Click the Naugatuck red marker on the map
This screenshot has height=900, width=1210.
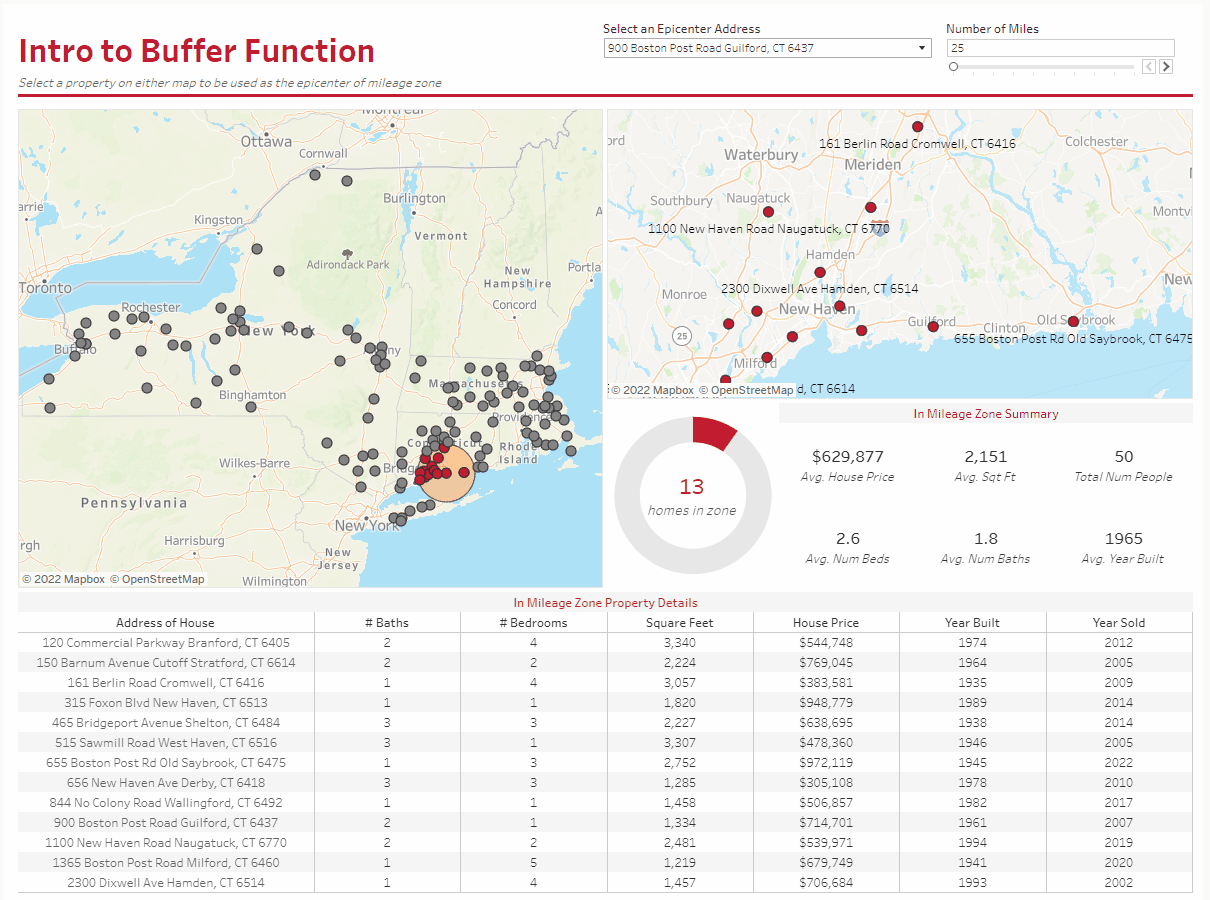pyautogui.click(x=768, y=212)
